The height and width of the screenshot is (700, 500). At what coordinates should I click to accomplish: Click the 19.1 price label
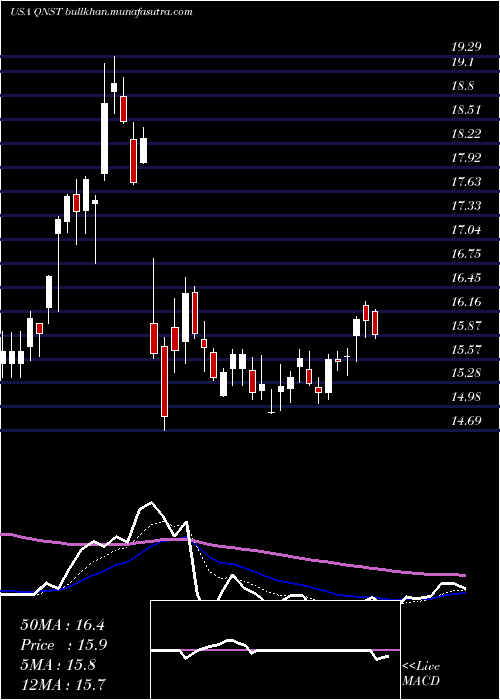[462, 62]
